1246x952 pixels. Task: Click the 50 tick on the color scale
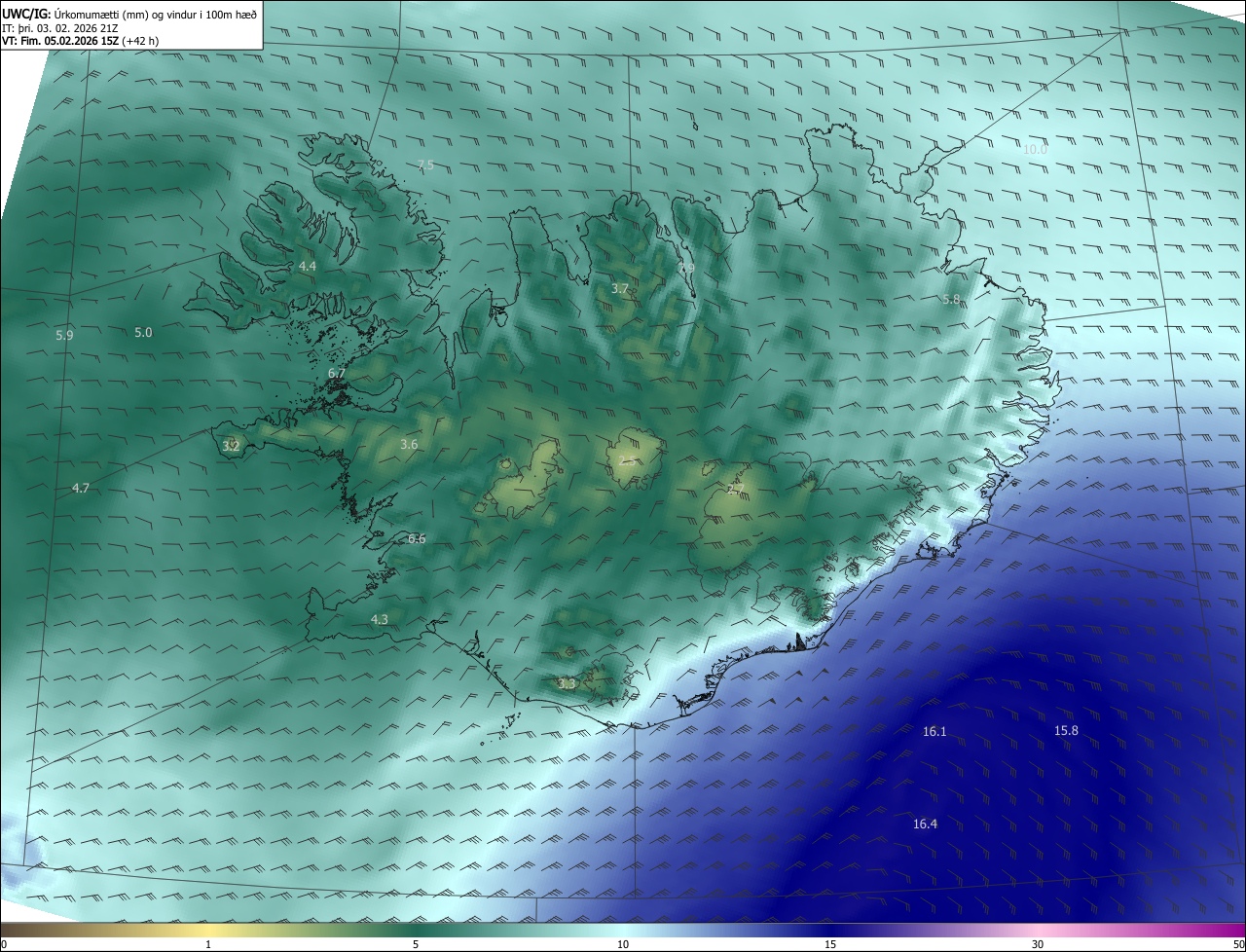point(1238,944)
